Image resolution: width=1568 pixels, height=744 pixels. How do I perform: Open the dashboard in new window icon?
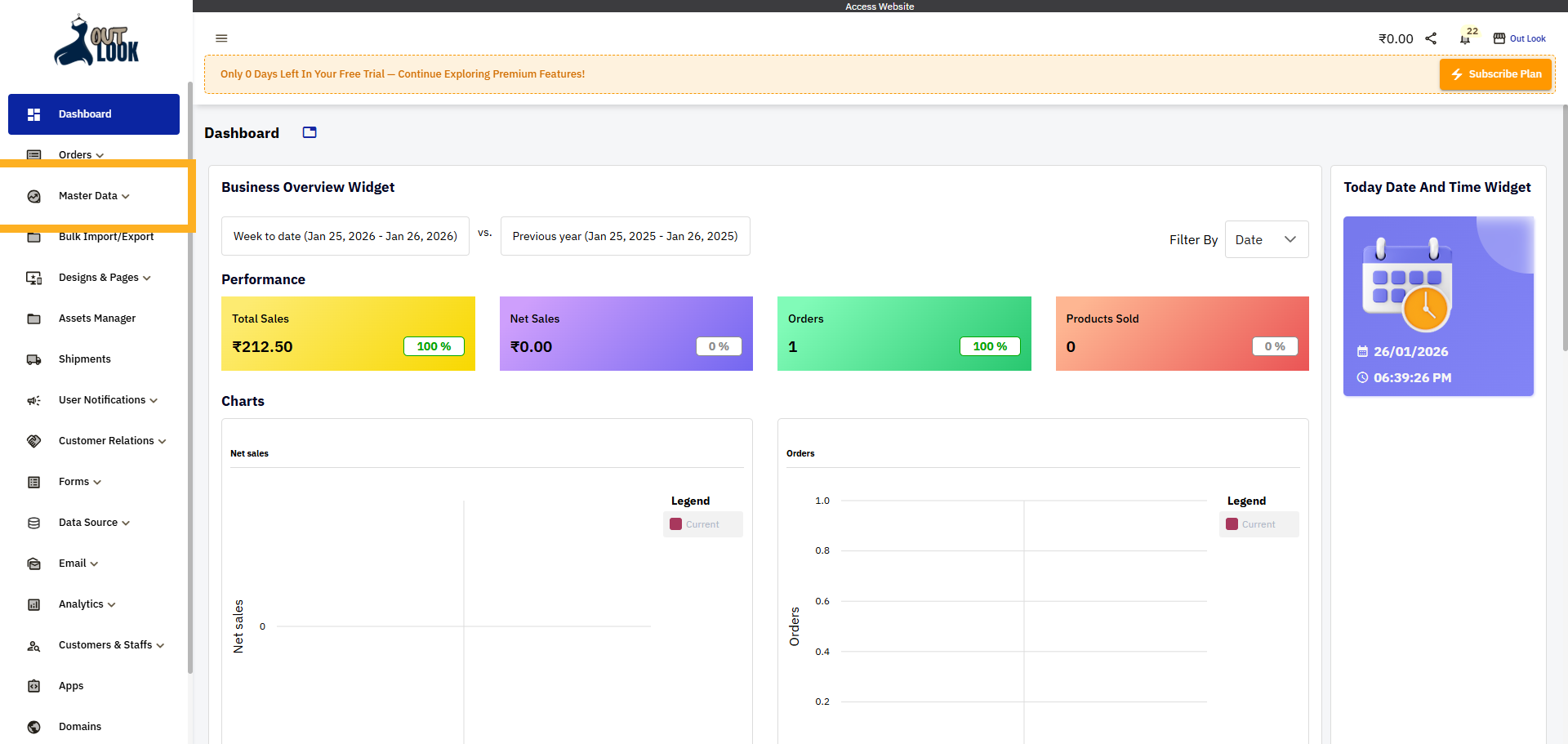309,132
